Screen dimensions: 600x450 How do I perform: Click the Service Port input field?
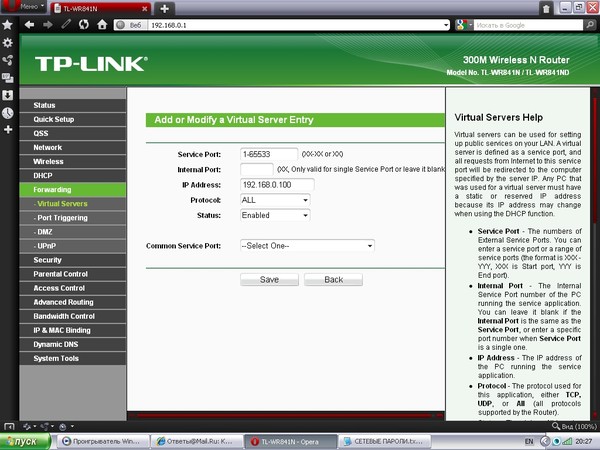click(269, 154)
